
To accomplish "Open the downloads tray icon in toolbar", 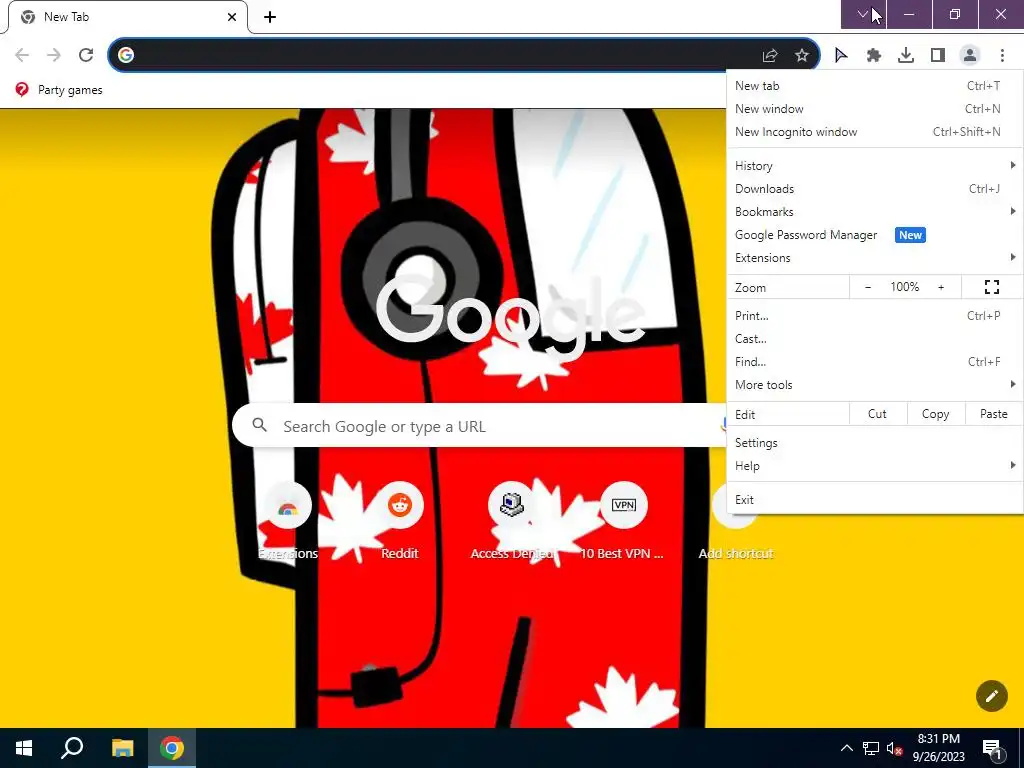I will 906,56.
